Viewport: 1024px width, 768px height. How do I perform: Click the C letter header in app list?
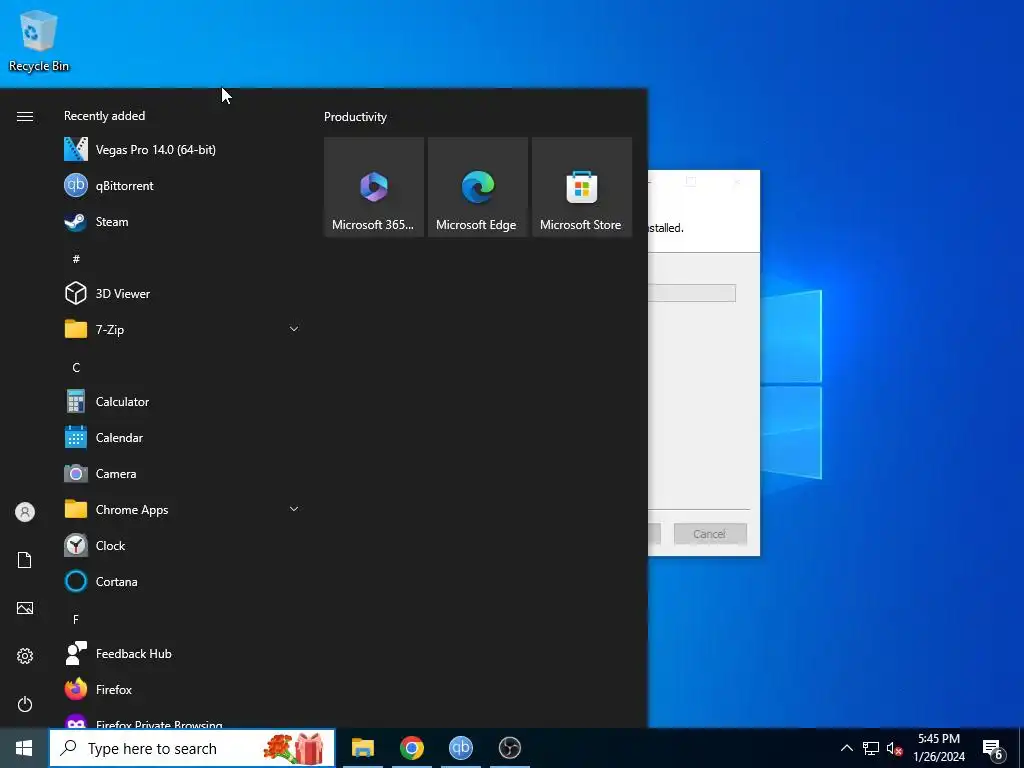pyautogui.click(x=76, y=368)
